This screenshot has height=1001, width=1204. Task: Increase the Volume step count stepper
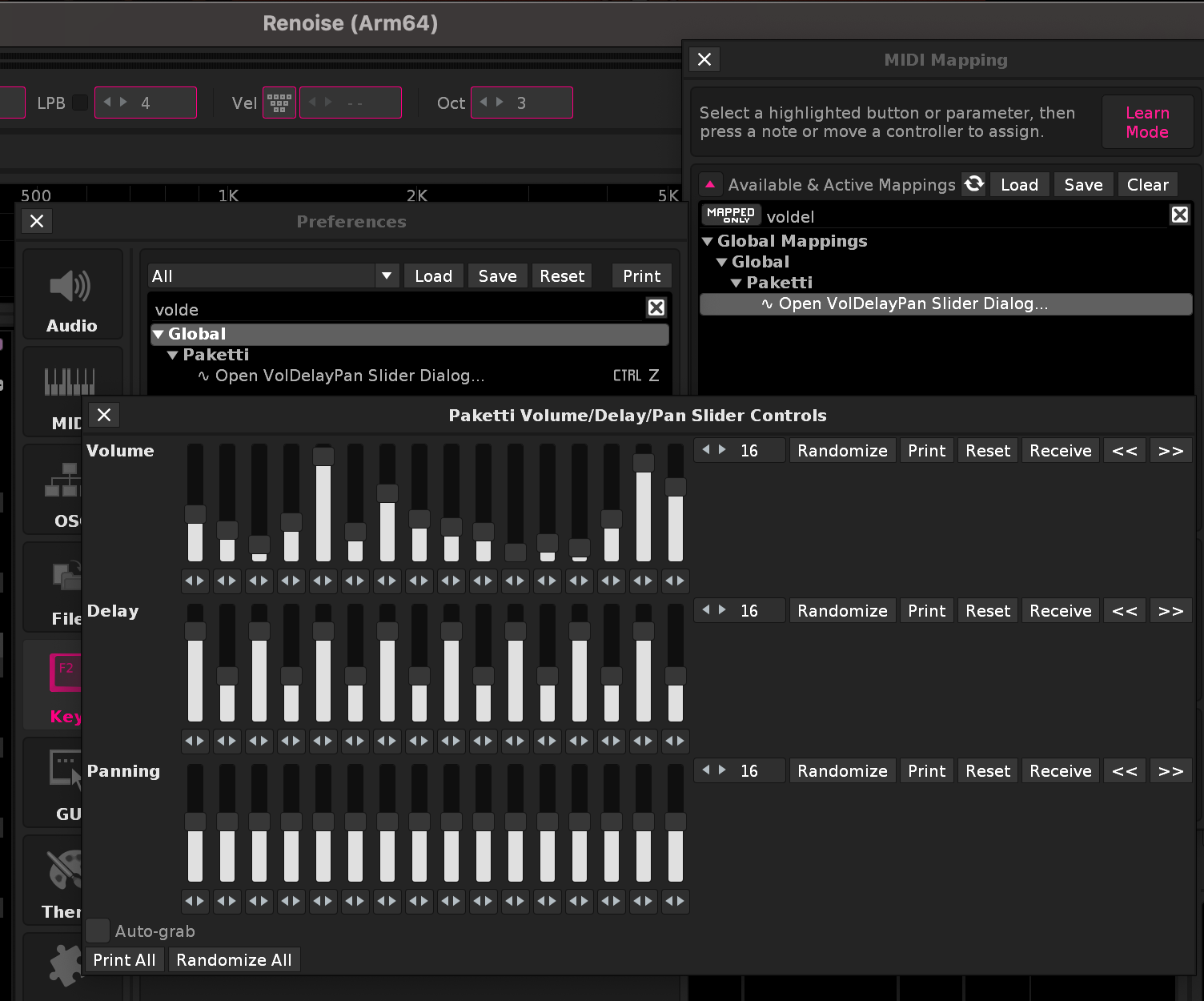click(723, 450)
